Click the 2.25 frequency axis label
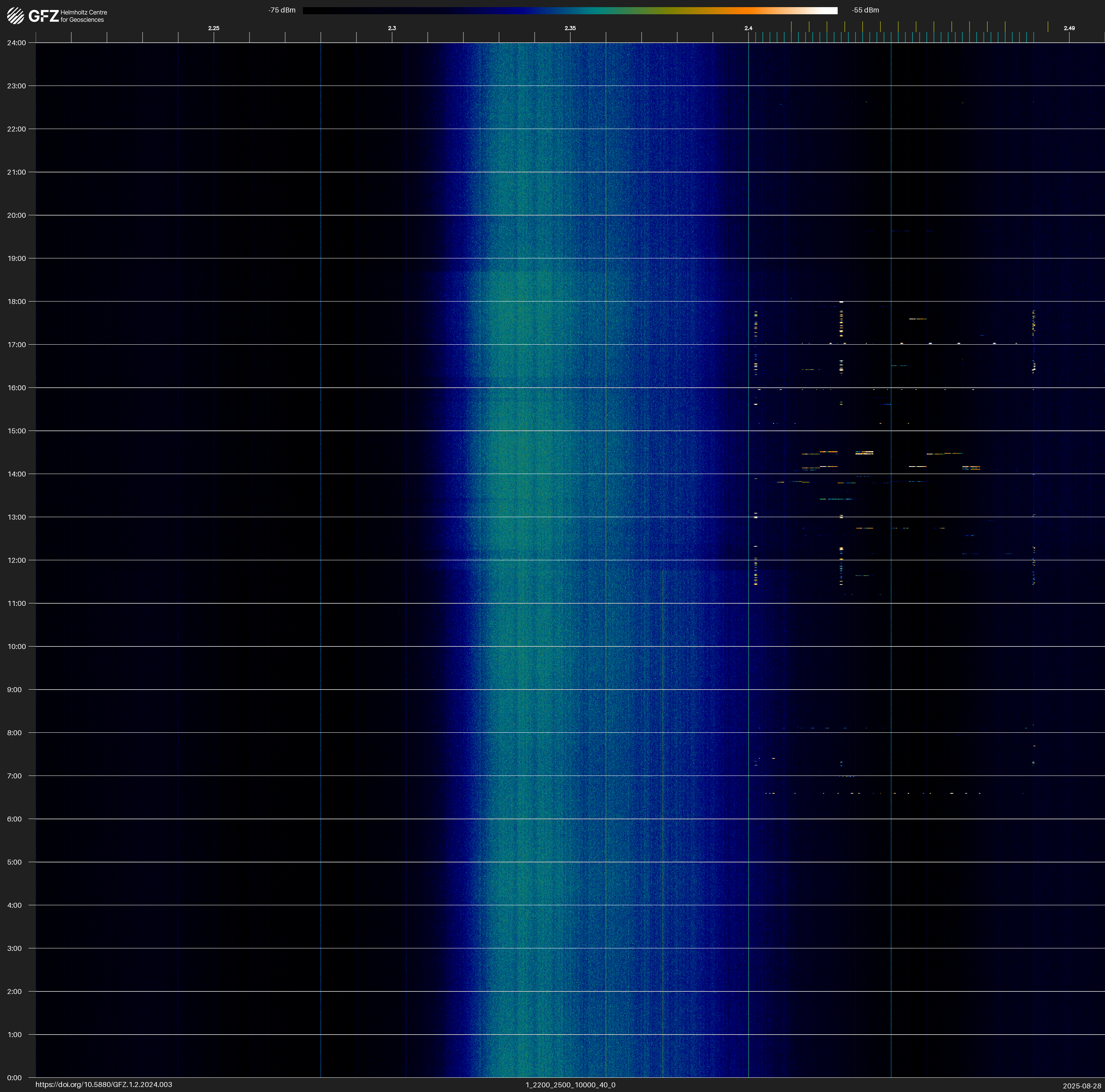1105x1092 pixels. pyautogui.click(x=213, y=28)
